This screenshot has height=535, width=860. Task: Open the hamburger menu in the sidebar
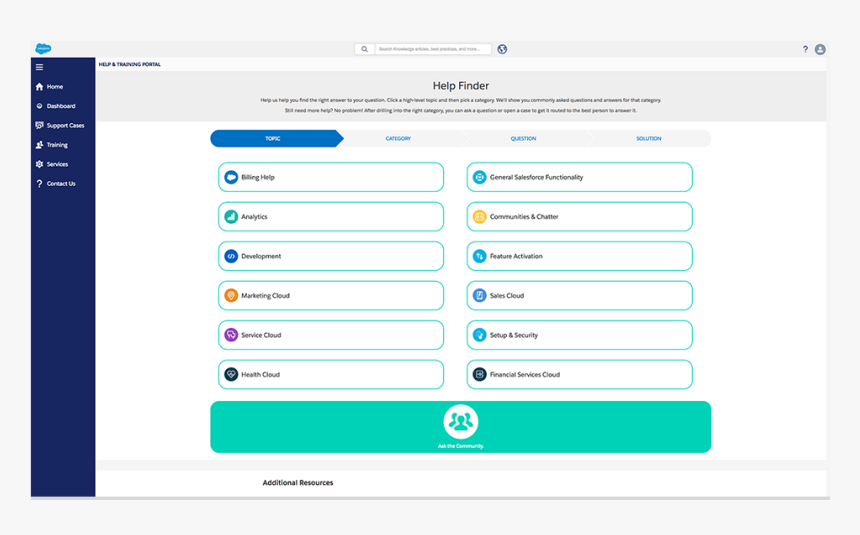tap(39, 67)
